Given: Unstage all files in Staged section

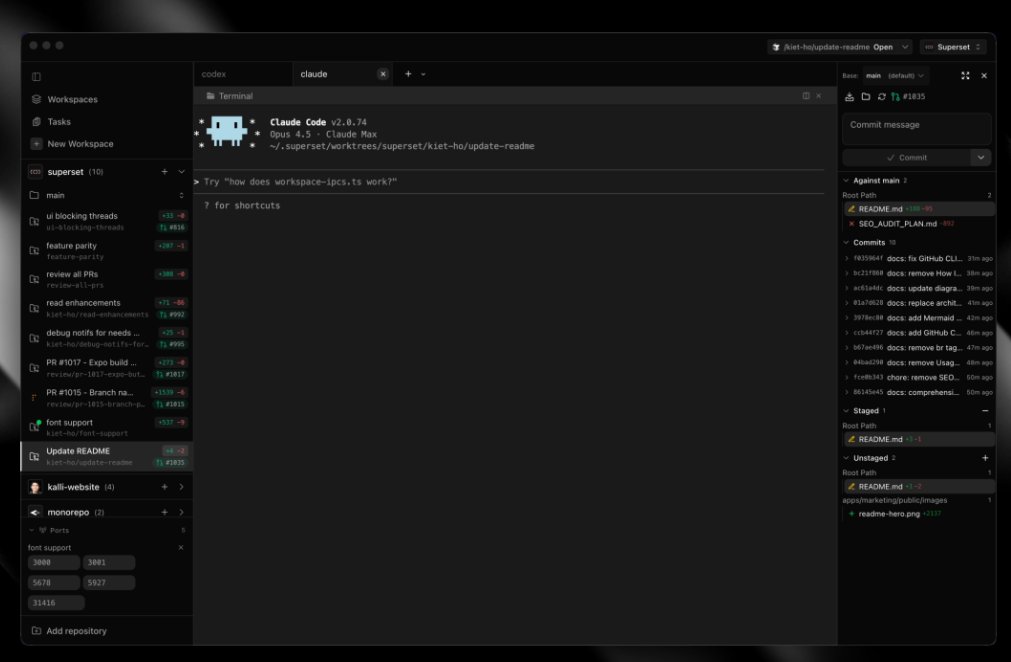Looking at the screenshot, I should pos(985,411).
